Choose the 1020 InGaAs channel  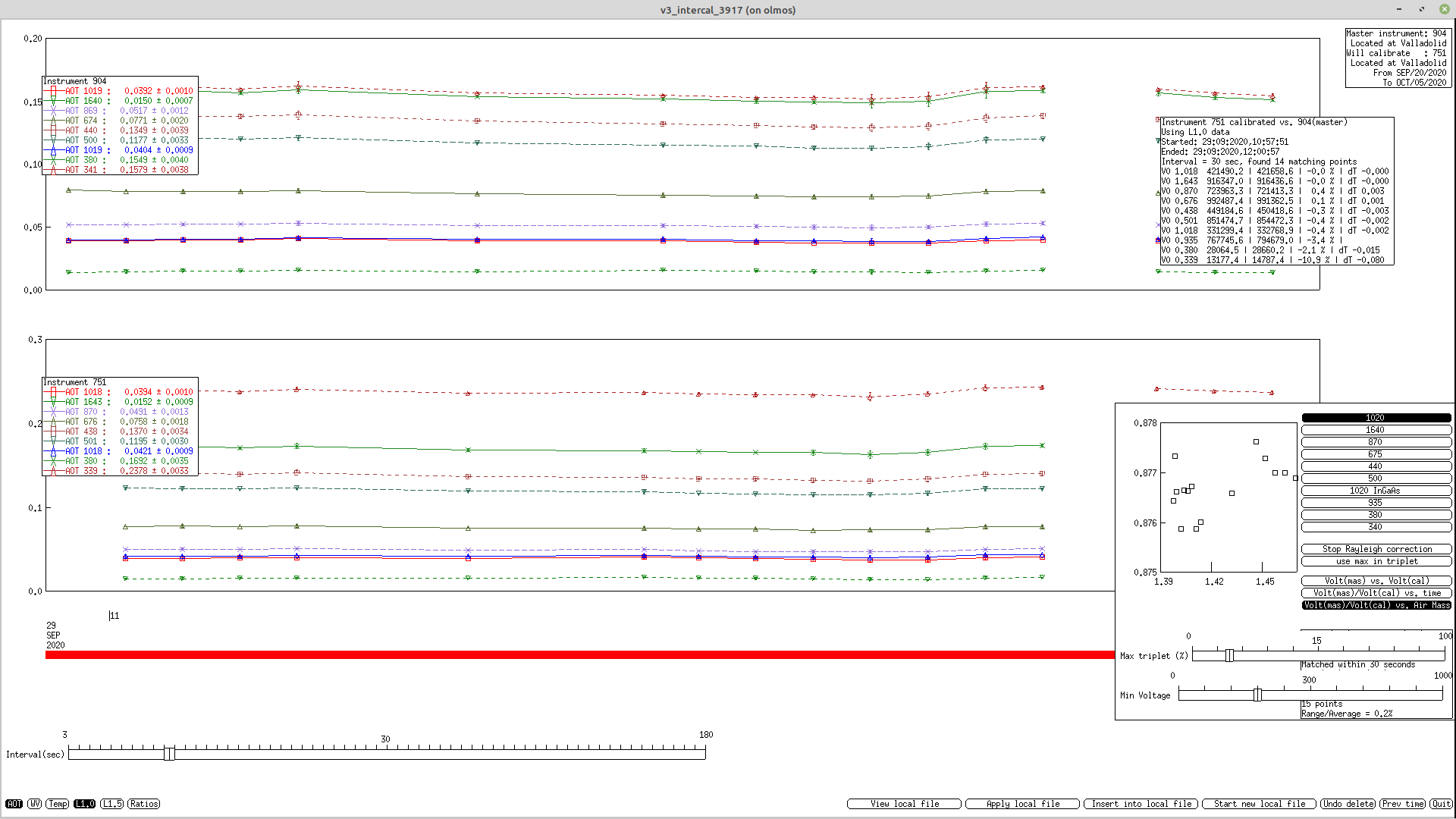pos(1376,491)
